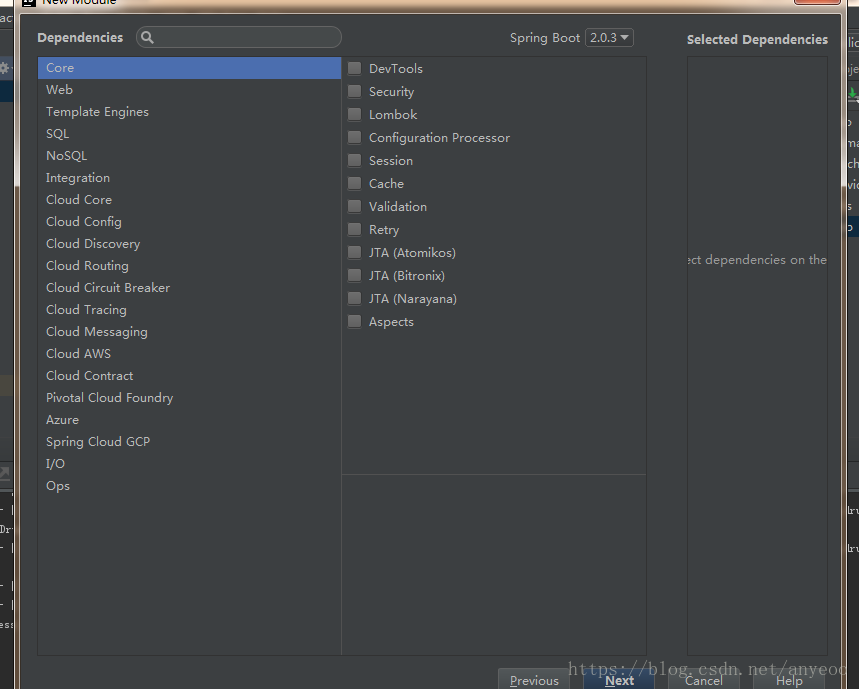Select the Azure category
Screen dimensions: 859x689
pyautogui.click(x=190, y=420)
